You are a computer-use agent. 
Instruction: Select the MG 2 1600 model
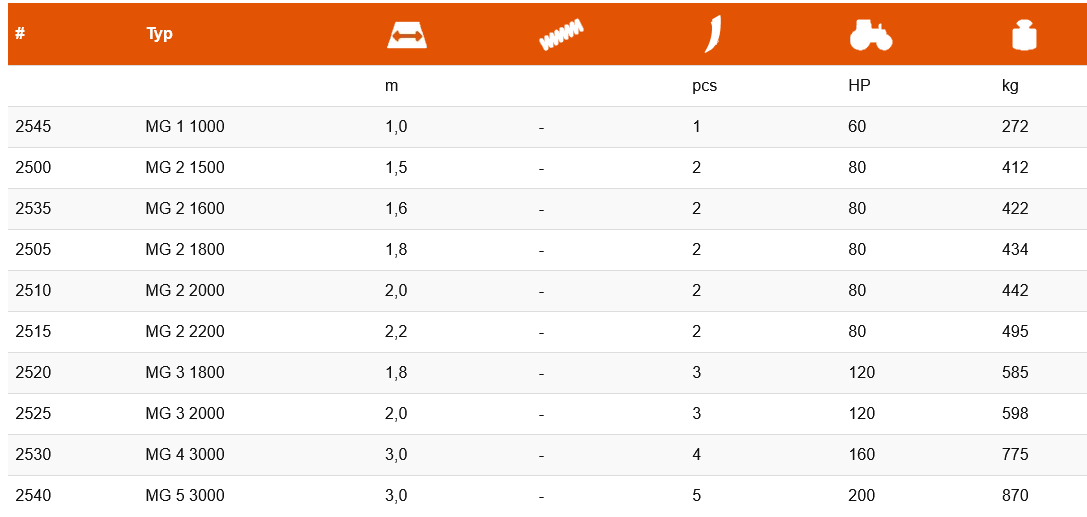tap(185, 209)
